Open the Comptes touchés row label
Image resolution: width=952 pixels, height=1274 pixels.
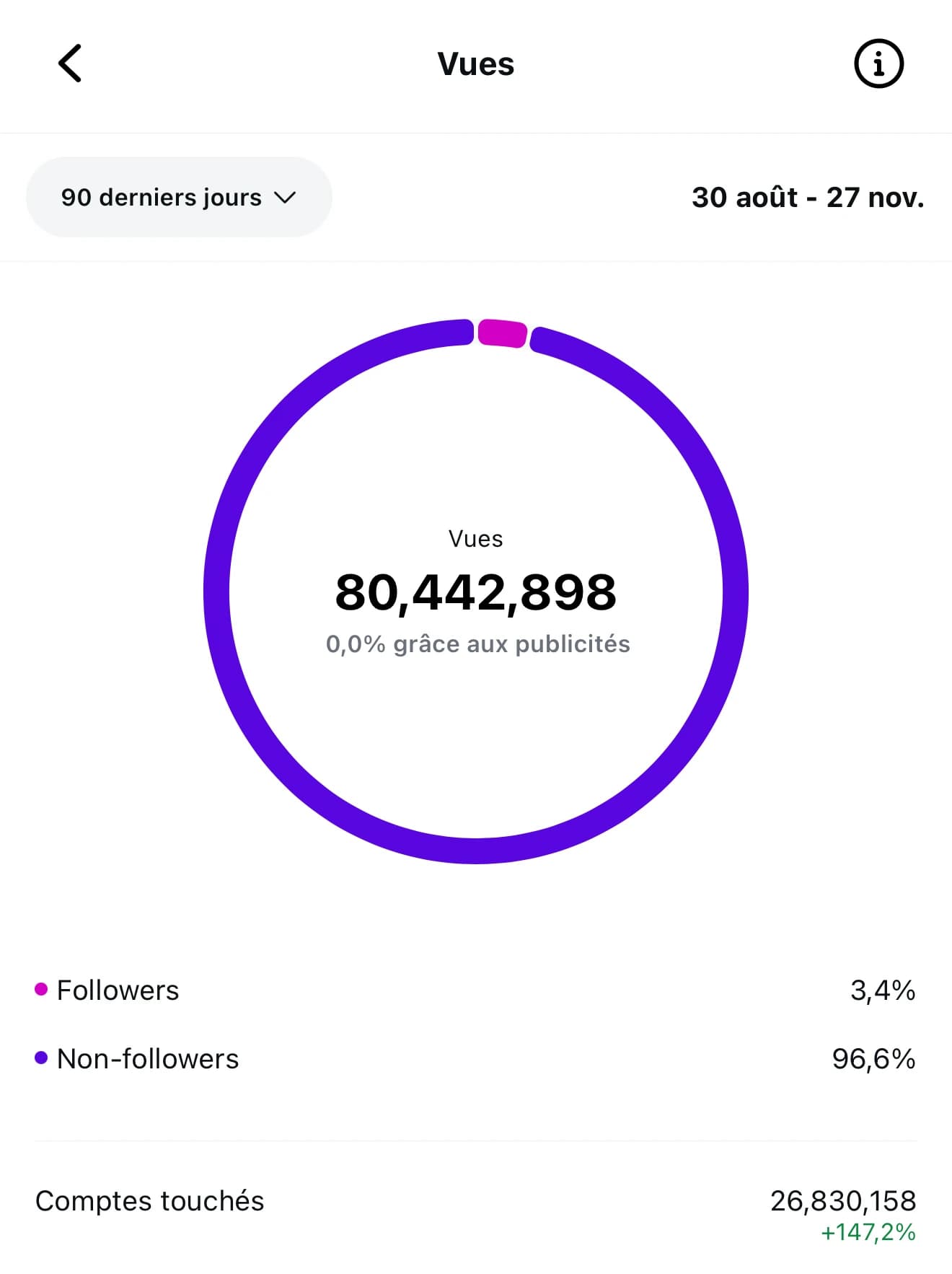tap(149, 1200)
